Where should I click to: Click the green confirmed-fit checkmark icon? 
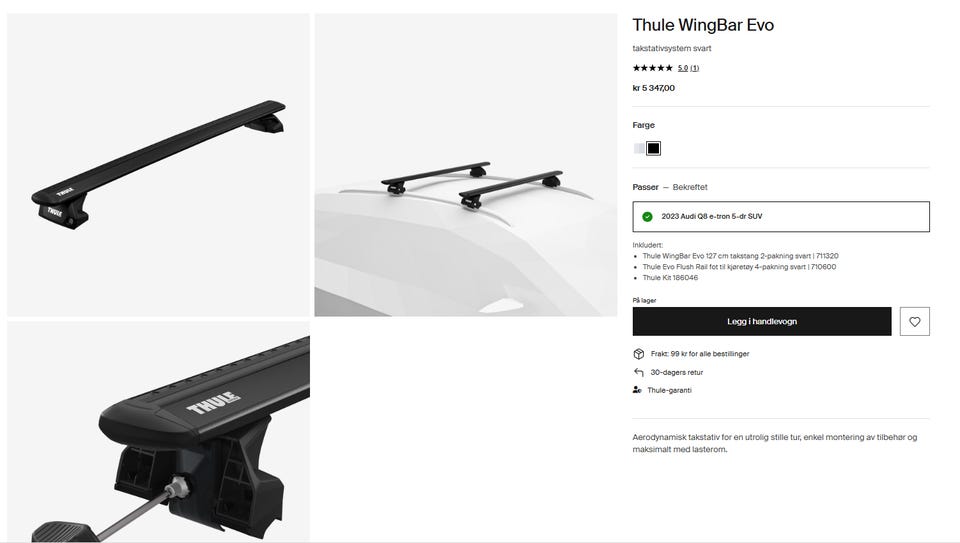[x=647, y=217]
